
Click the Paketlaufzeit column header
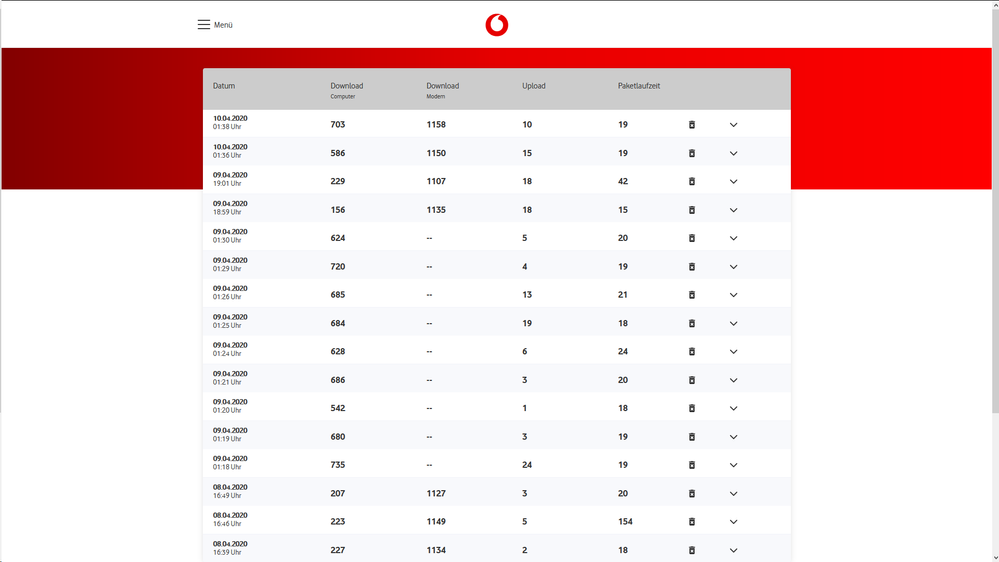click(x=639, y=86)
